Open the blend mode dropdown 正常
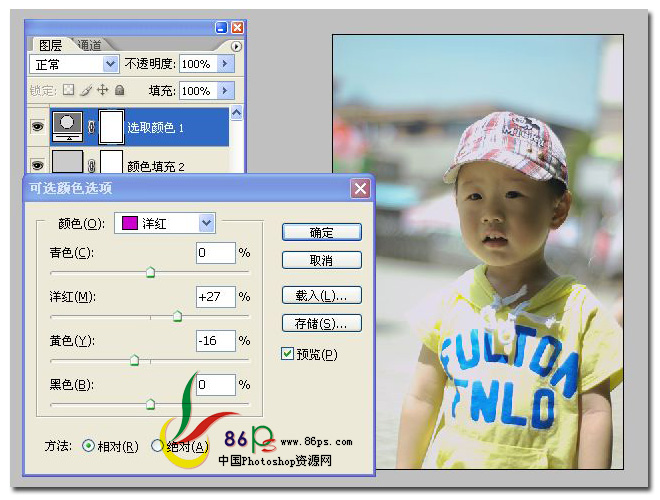This screenshot has height=500, width=660. coord(75,64)
